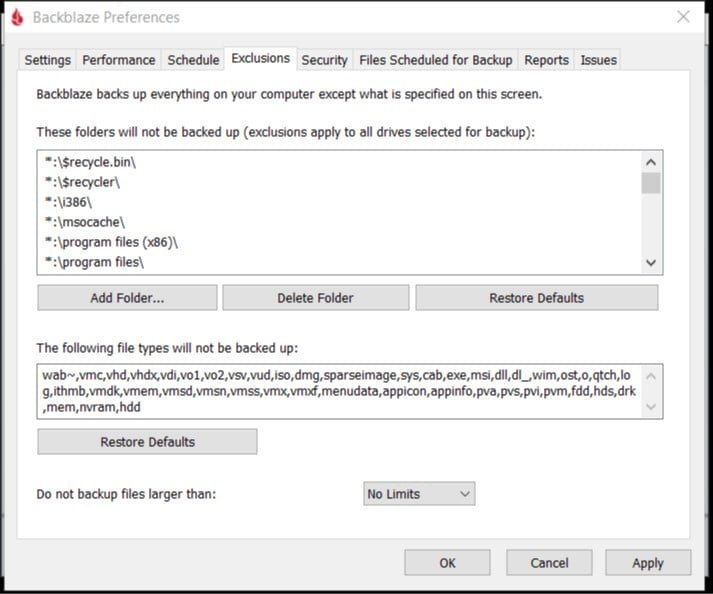The height and width of the screenshot is (594, 713).
Task: Cancel the preferences dialog
Action: click(x=549, y=563)
